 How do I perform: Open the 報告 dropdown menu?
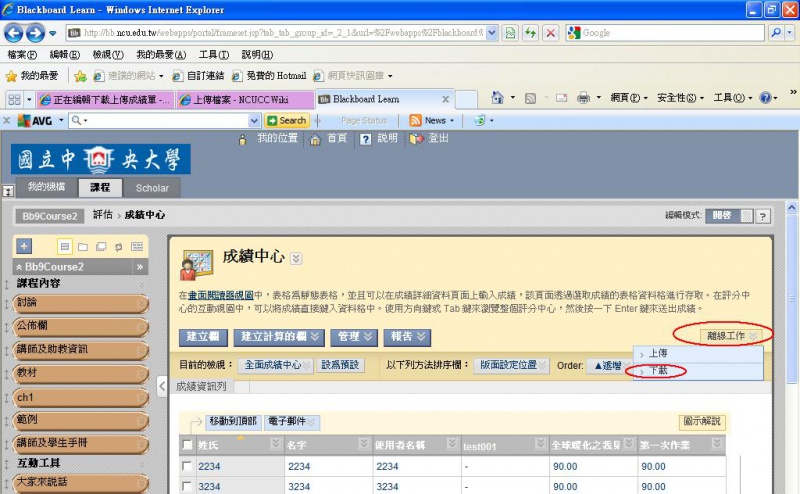[412, 337]
